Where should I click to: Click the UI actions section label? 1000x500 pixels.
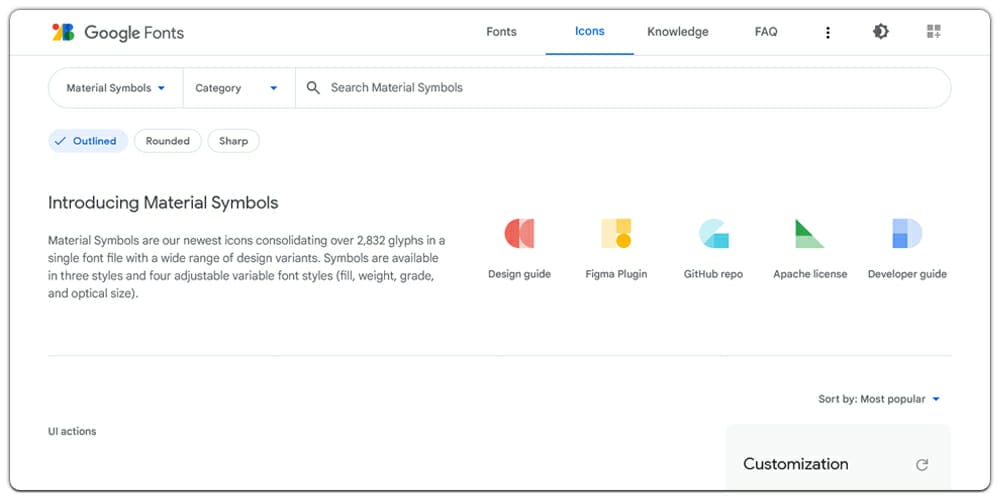click(72, 432)
